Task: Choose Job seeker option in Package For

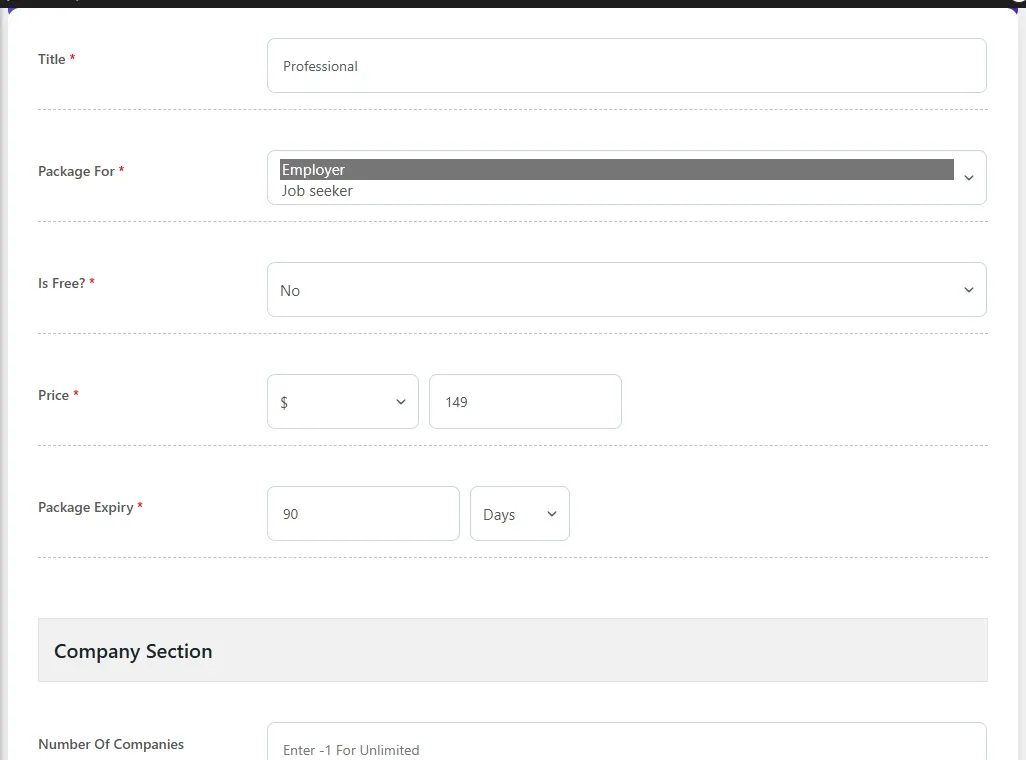Action: (616, 190)
